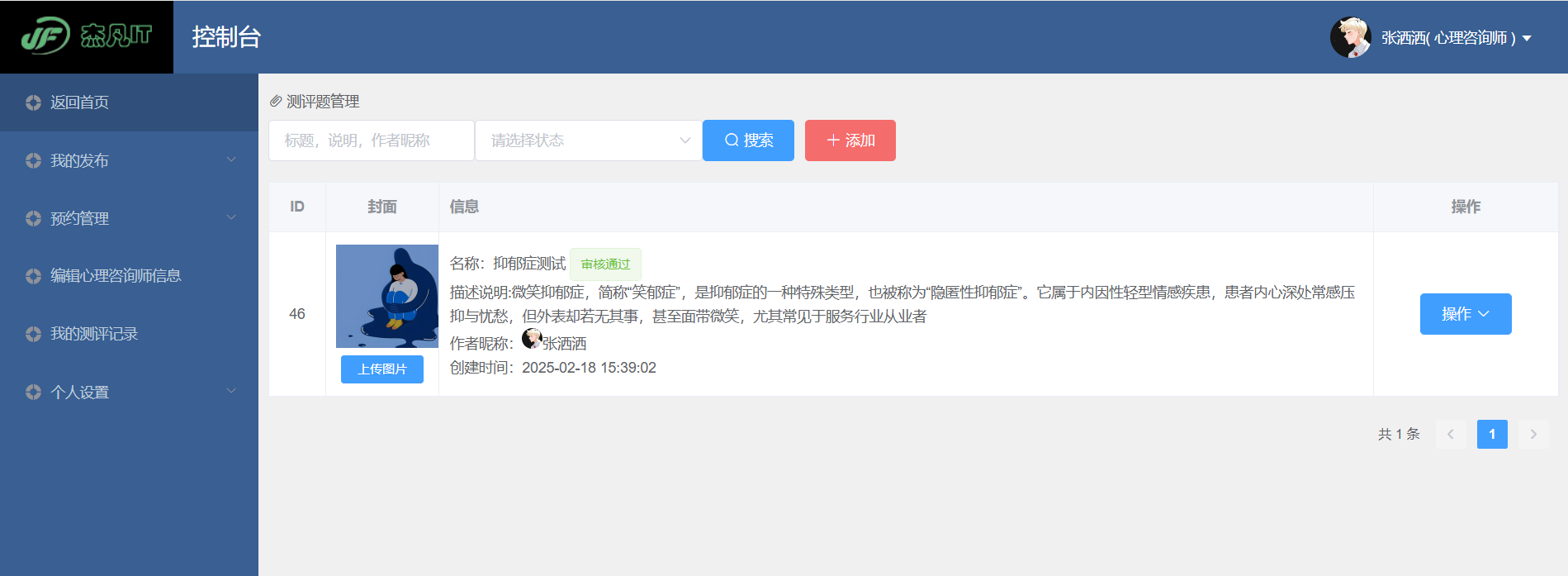Click the 创建时间 2025-02-18 15:39:02 text
The image size is (1568, 576).
click(553, 368)
